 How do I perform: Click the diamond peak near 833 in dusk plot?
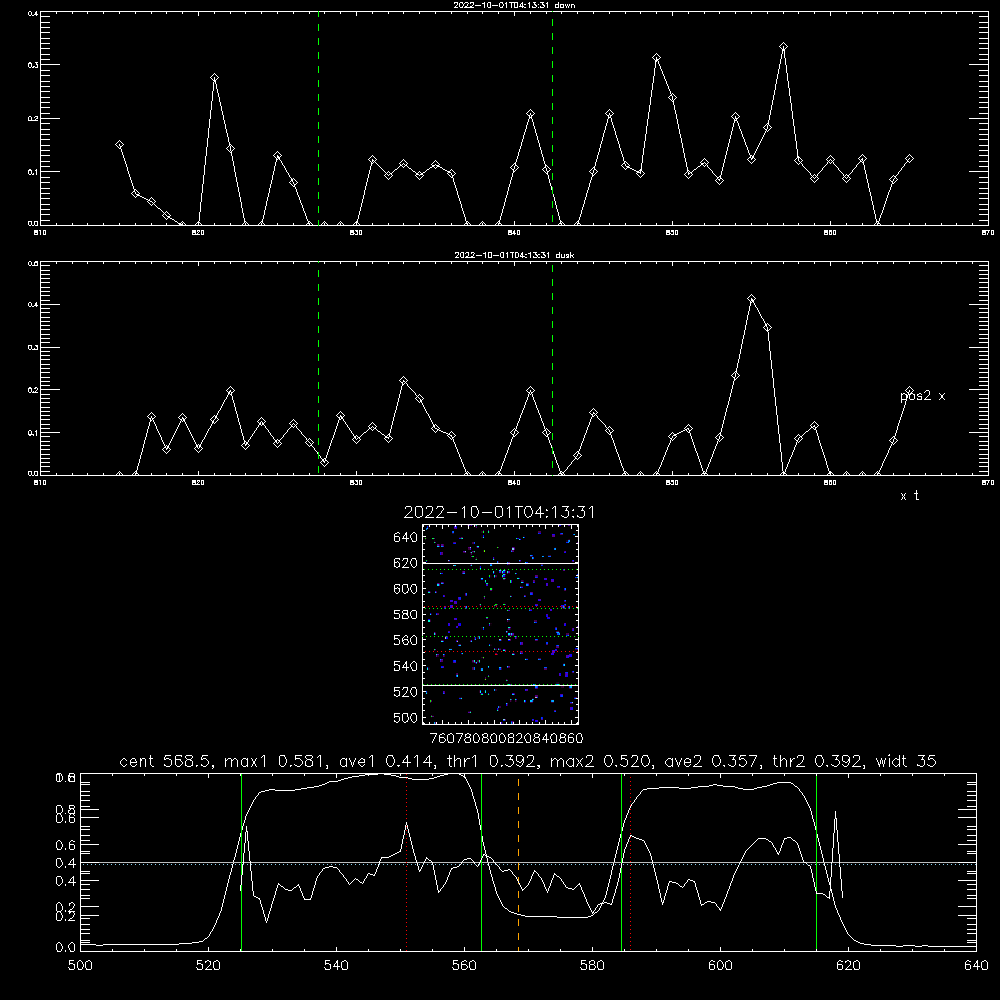(403, 381)
